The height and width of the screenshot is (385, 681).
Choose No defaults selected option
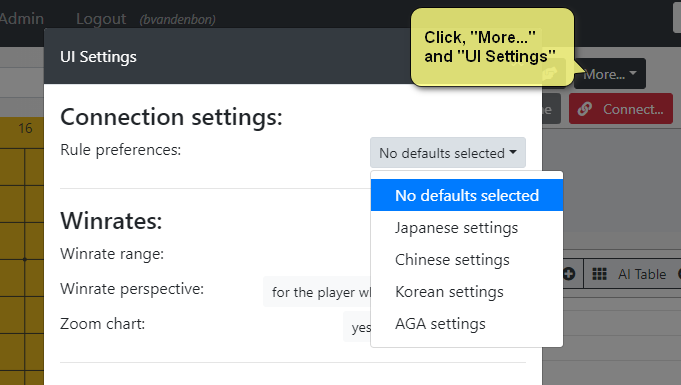[467, 195]
